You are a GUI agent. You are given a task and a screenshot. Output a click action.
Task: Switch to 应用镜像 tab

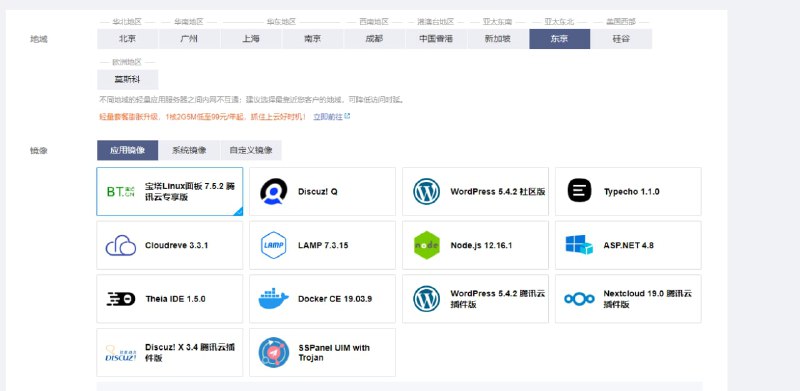[x=128, y=150]
